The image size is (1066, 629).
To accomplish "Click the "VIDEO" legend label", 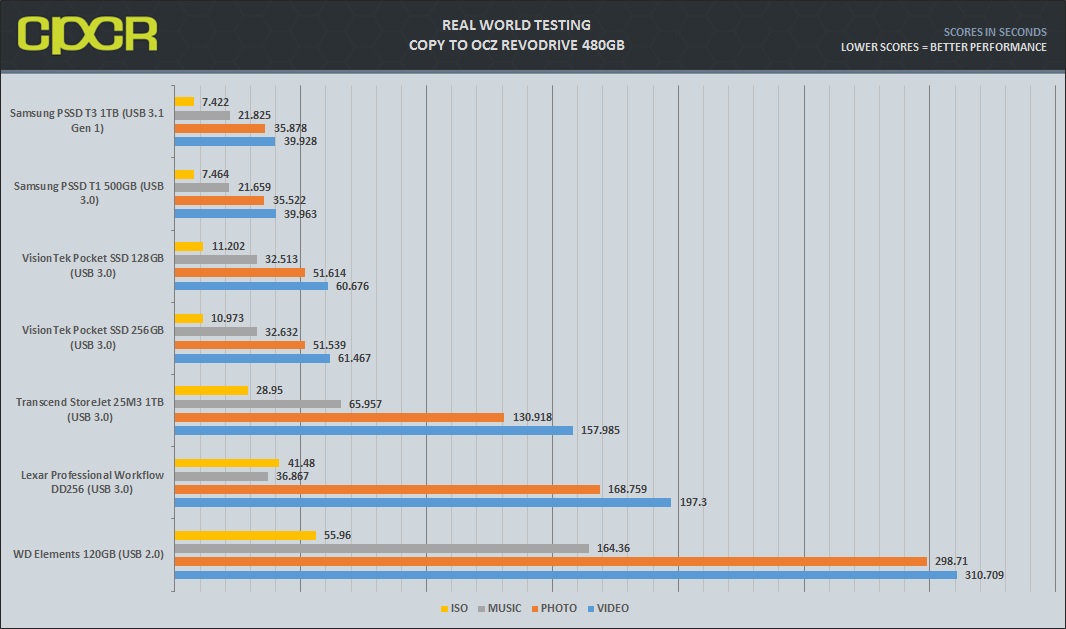I will (x=613, y=609).
